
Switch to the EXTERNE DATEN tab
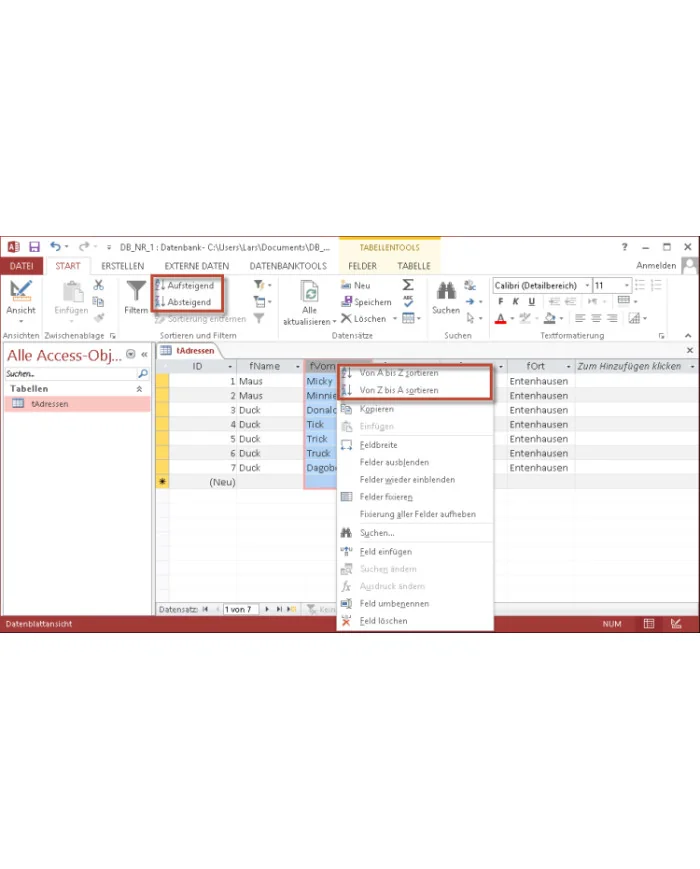coord(197,266)
